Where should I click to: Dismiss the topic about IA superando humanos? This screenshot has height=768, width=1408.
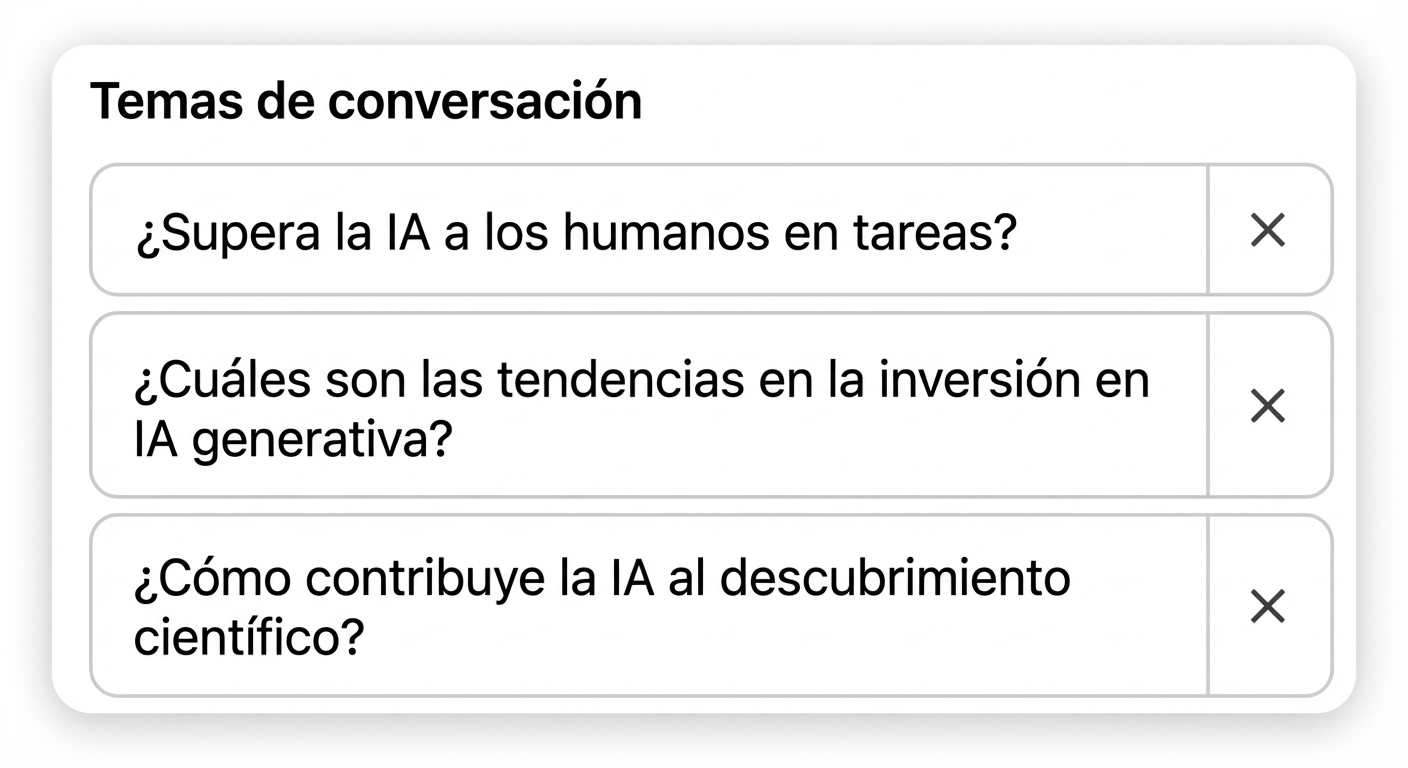pos(1267,231)
